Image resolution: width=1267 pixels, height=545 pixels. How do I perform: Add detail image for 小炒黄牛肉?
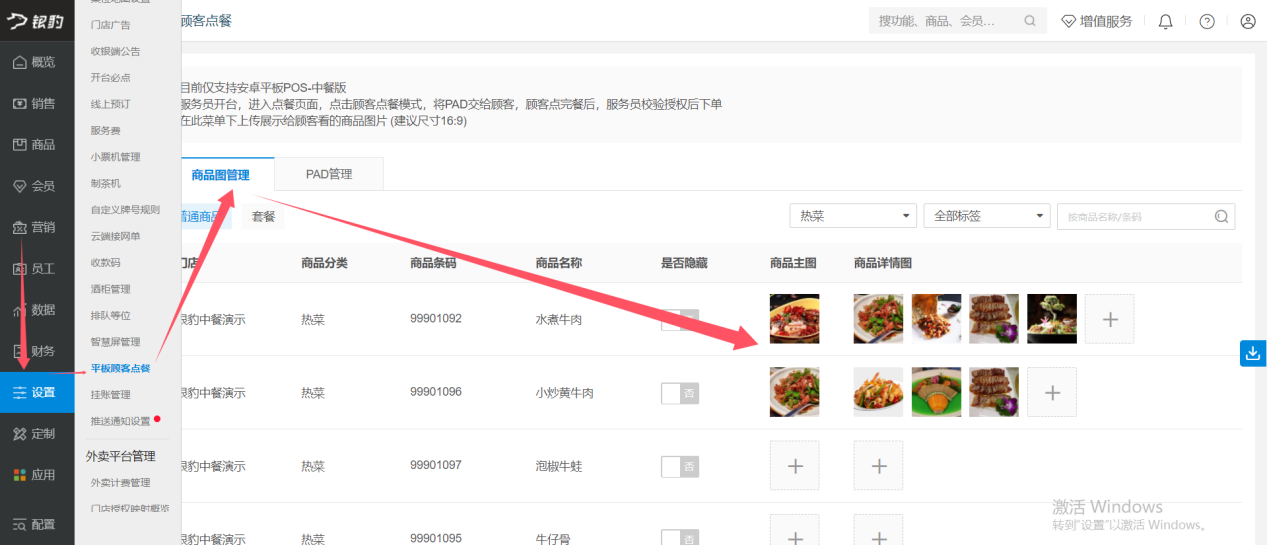[1052, 393]
